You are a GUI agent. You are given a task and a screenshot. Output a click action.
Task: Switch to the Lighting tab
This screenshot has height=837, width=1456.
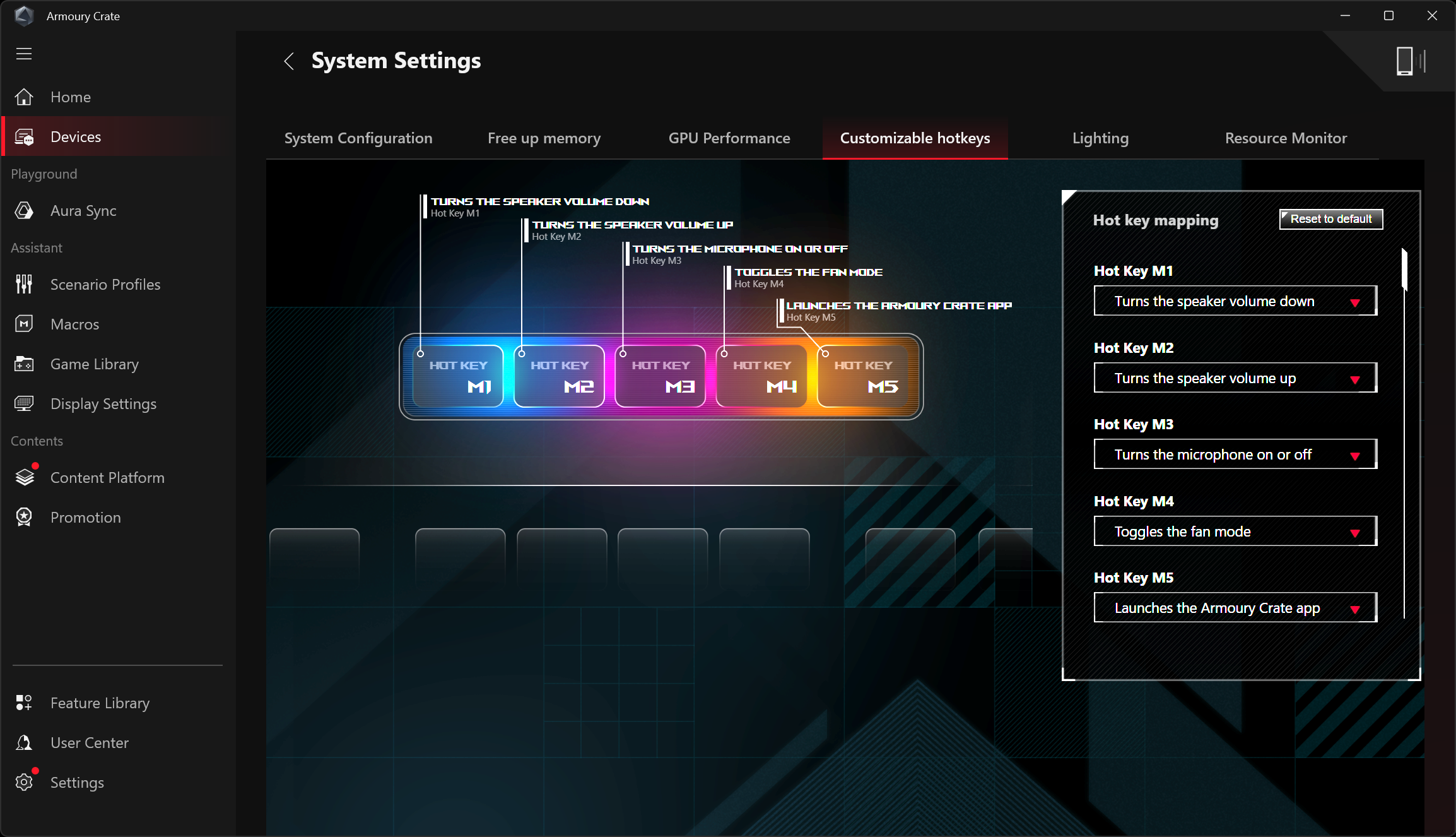pyautogui.click(x=1100, y=138)
